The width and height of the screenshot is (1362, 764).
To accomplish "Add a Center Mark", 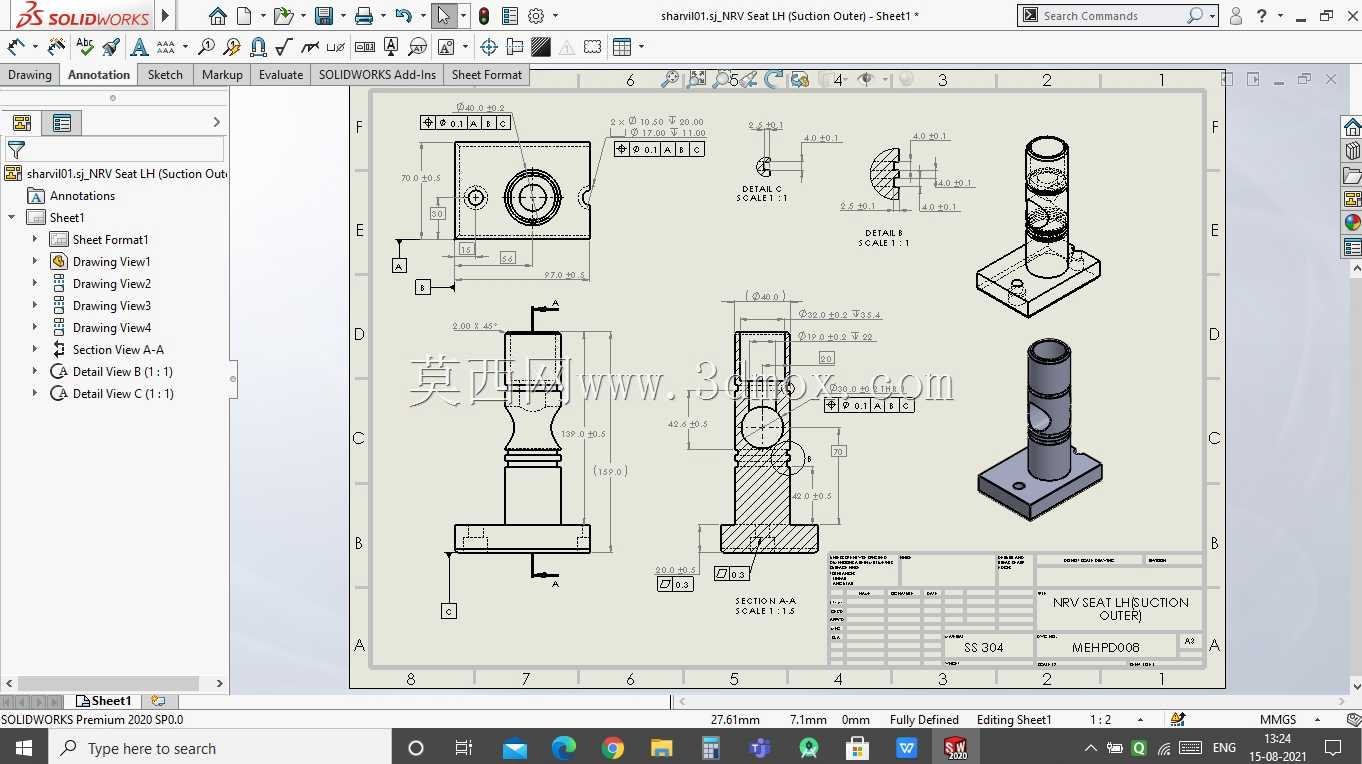I will pyautogui.click(x=489, y=46).
